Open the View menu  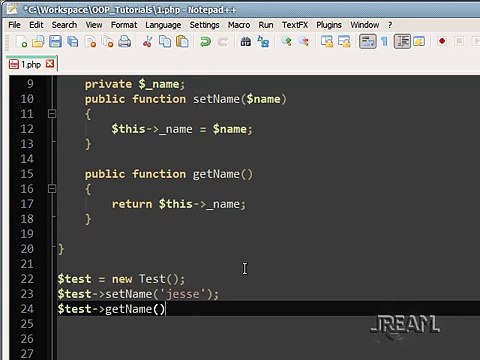(94, 25)
